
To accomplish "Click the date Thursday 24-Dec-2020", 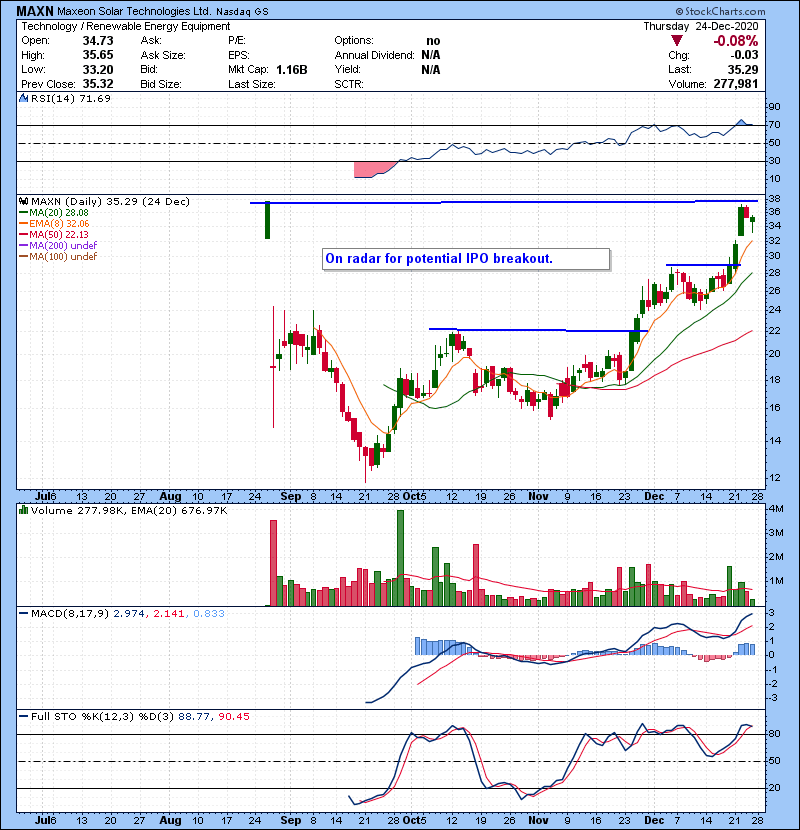I will pos(700,26).
